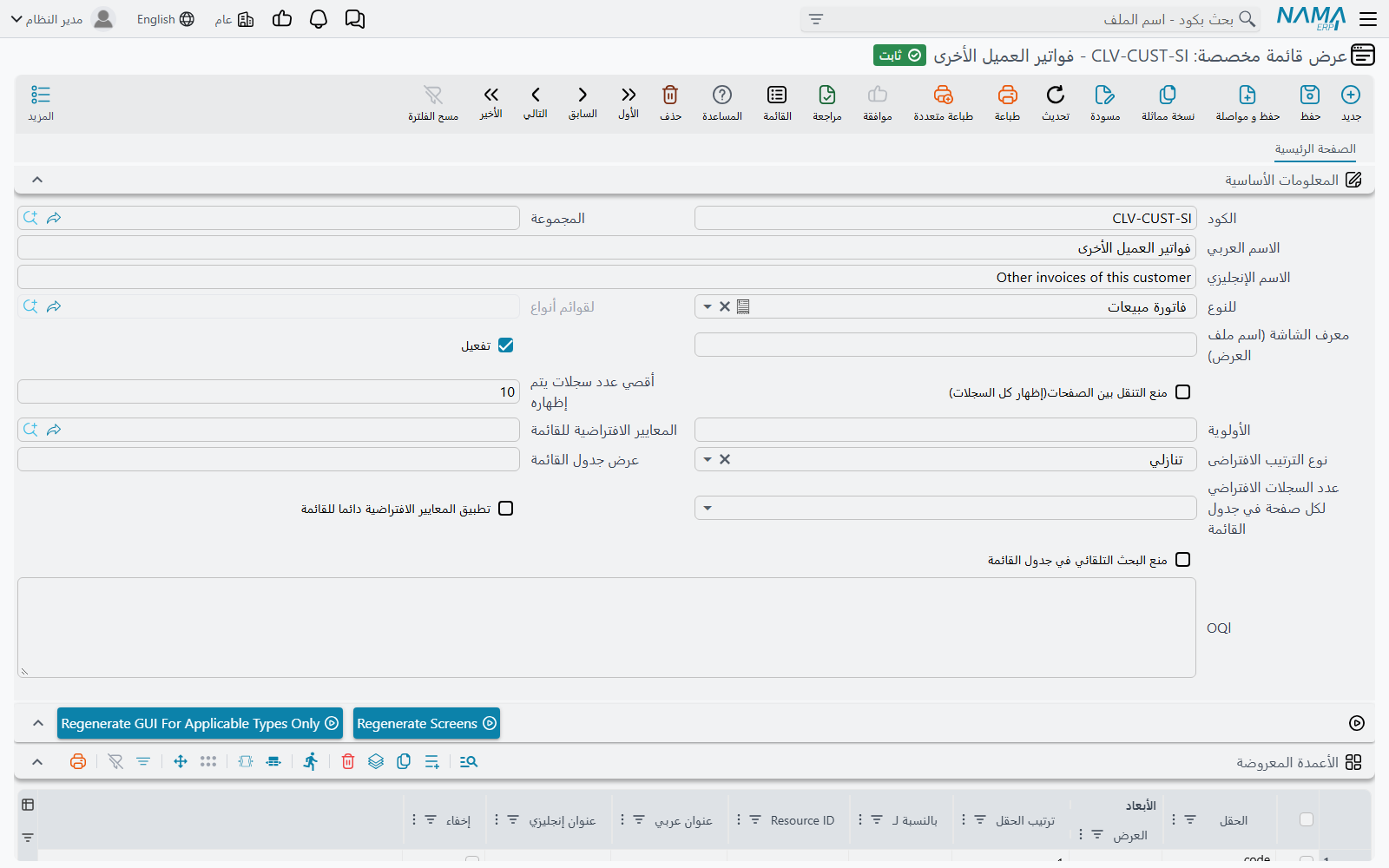Open the notifications bell icon
Image resolution: width=1389 pixels, height=868 pixels.
319,19
